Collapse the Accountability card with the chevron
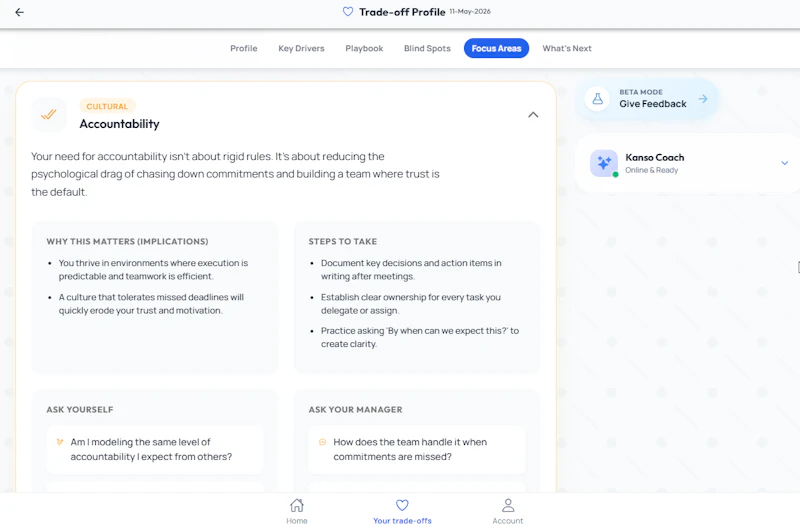The height and width of the screenshot is (527, 800). (533, 115)
